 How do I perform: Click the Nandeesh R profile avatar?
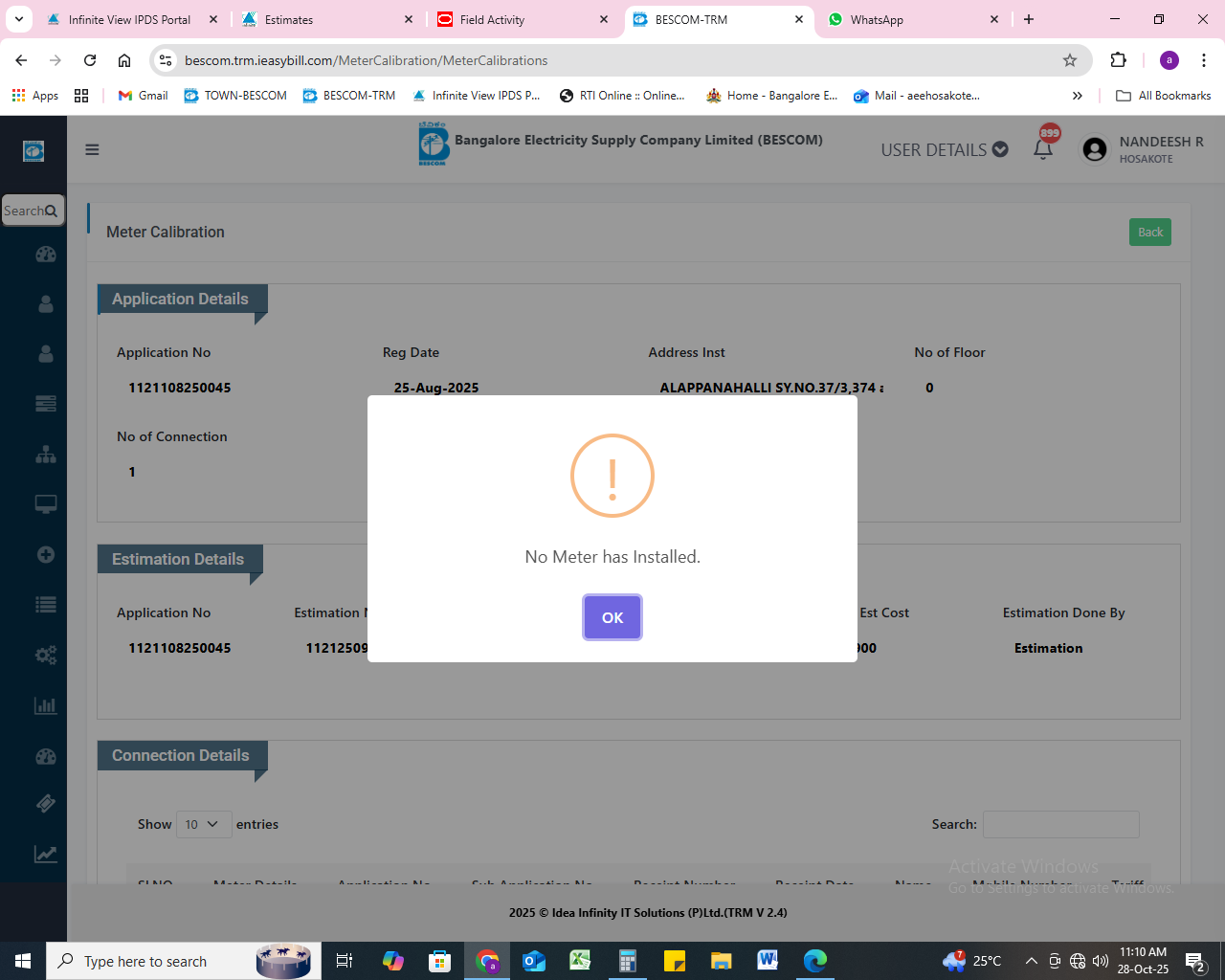[x=1094, y=149]
